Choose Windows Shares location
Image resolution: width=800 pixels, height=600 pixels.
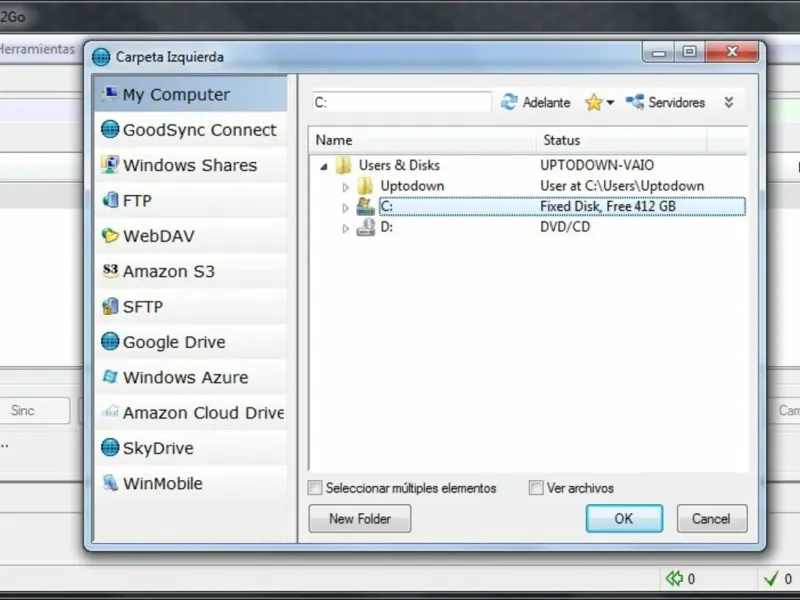(191, 165)
